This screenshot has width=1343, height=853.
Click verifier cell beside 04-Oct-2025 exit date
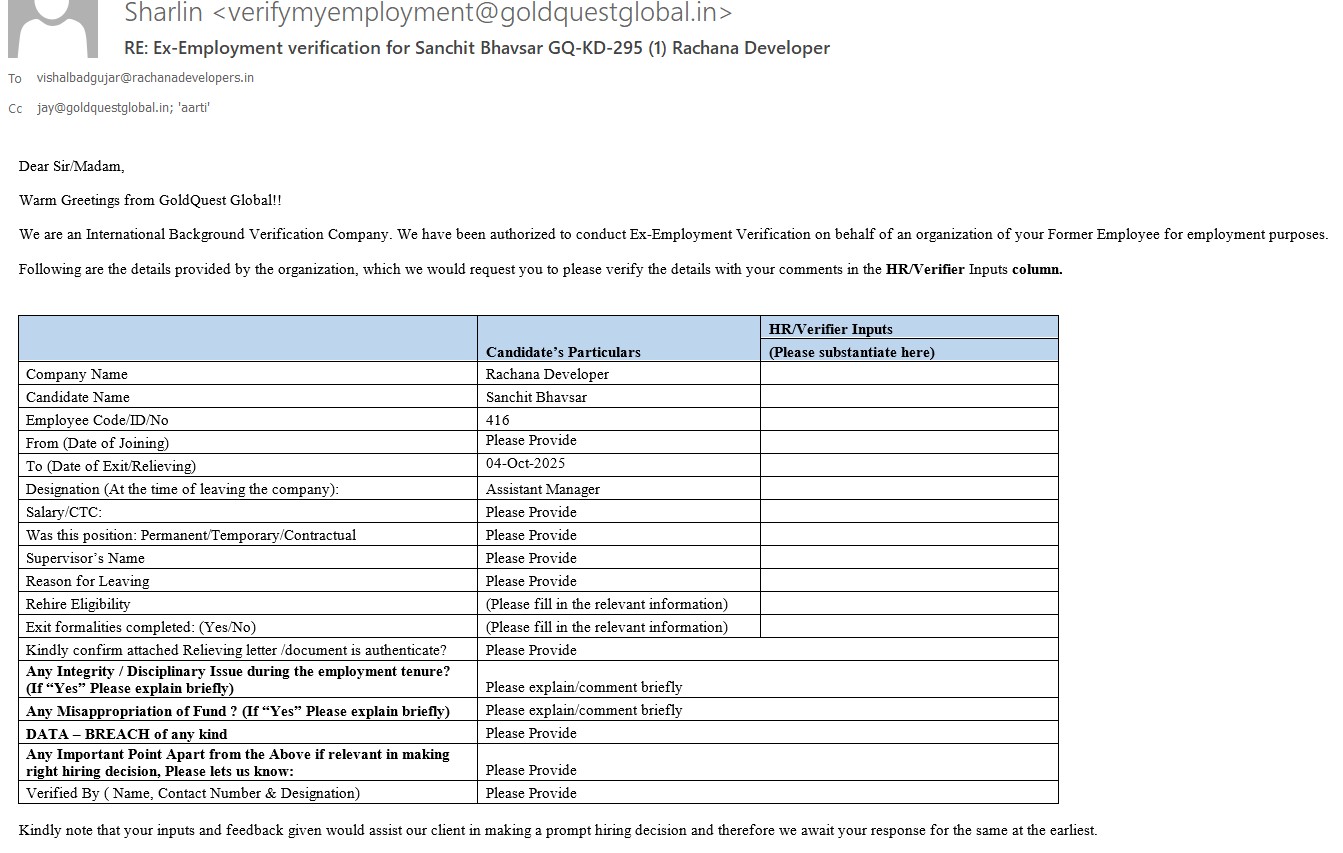tap(908, 465)
